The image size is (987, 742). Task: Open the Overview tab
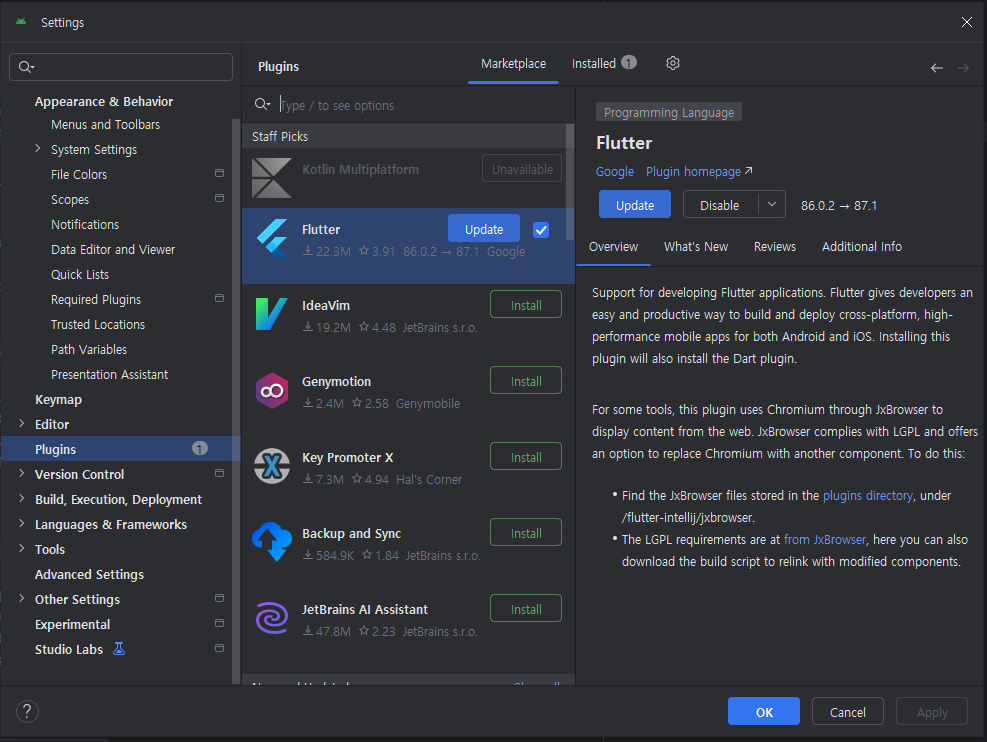tap(613, 247)
